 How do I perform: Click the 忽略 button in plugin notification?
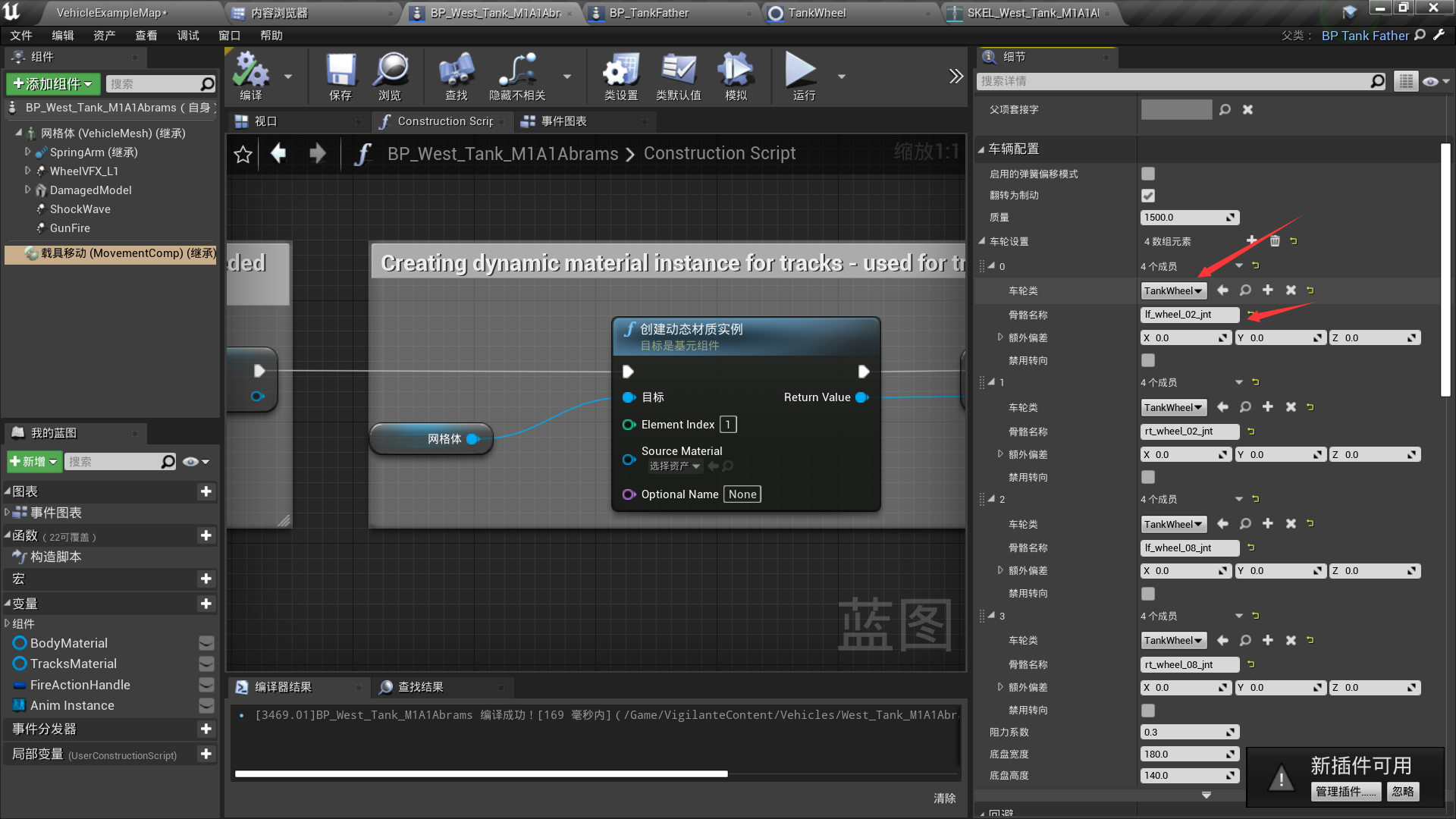1402,792
